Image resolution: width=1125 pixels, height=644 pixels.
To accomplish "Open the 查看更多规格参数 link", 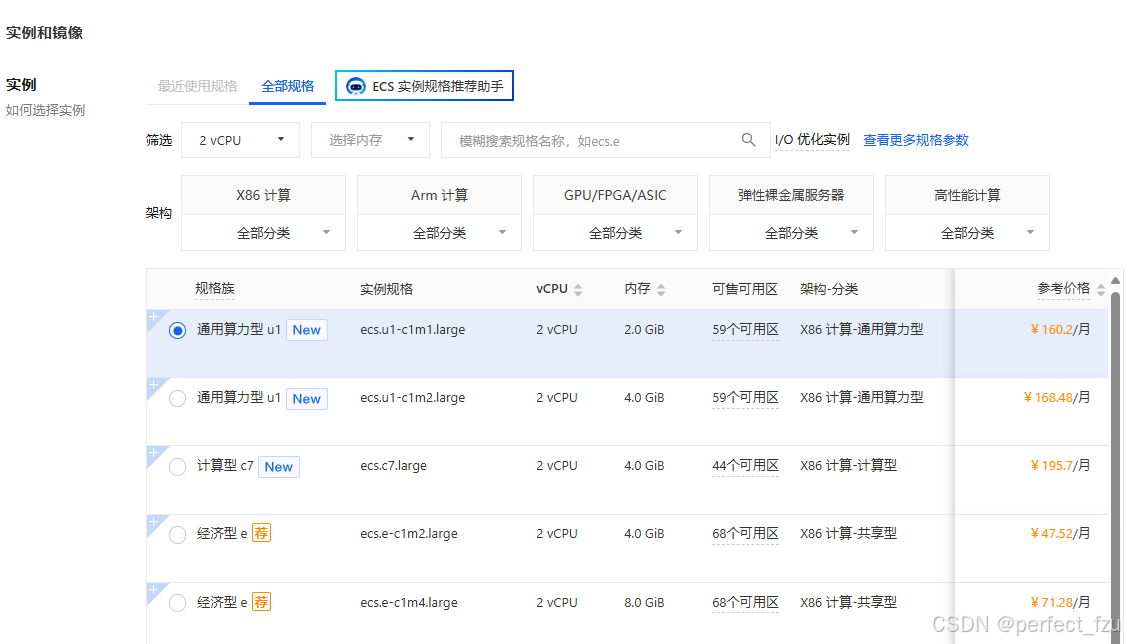I will point(915,140).
